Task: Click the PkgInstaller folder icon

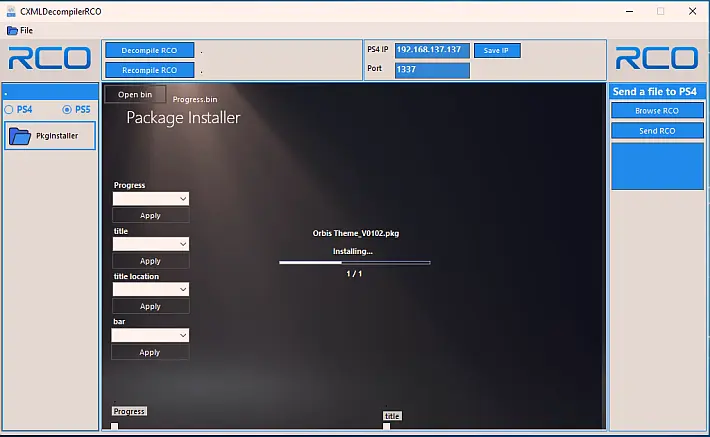Action: tap(19, 136)
